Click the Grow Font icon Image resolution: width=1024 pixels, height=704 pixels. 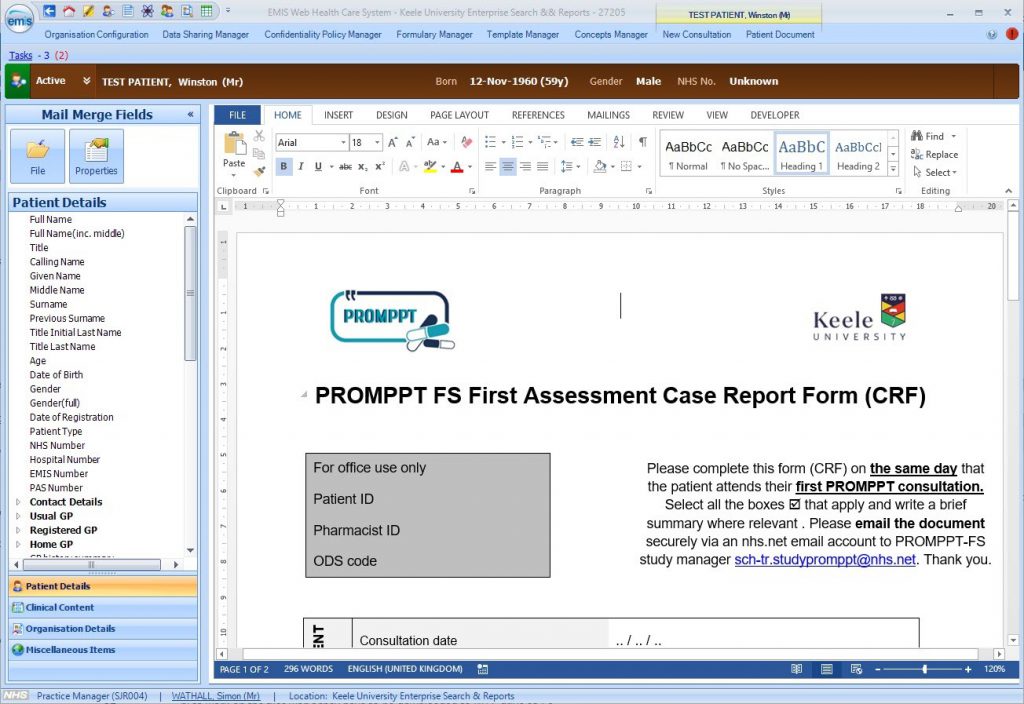pyautogui.click(x=392, y=142)
